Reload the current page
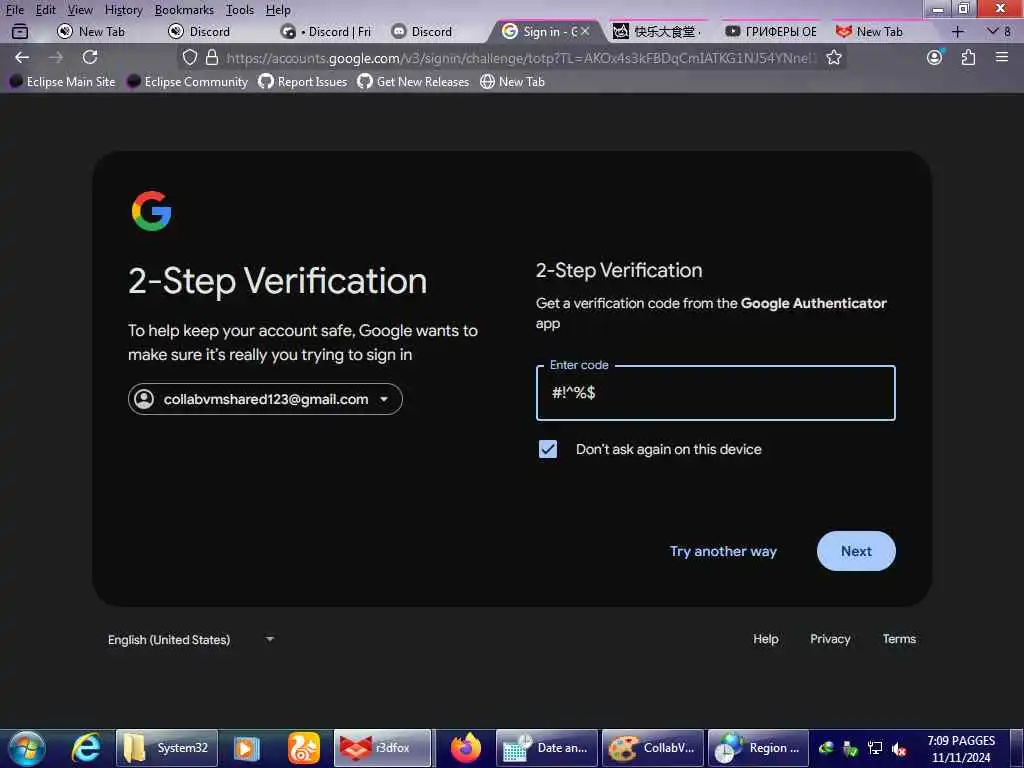Screen dimensions: 1024x768 (x=90, y=57)
